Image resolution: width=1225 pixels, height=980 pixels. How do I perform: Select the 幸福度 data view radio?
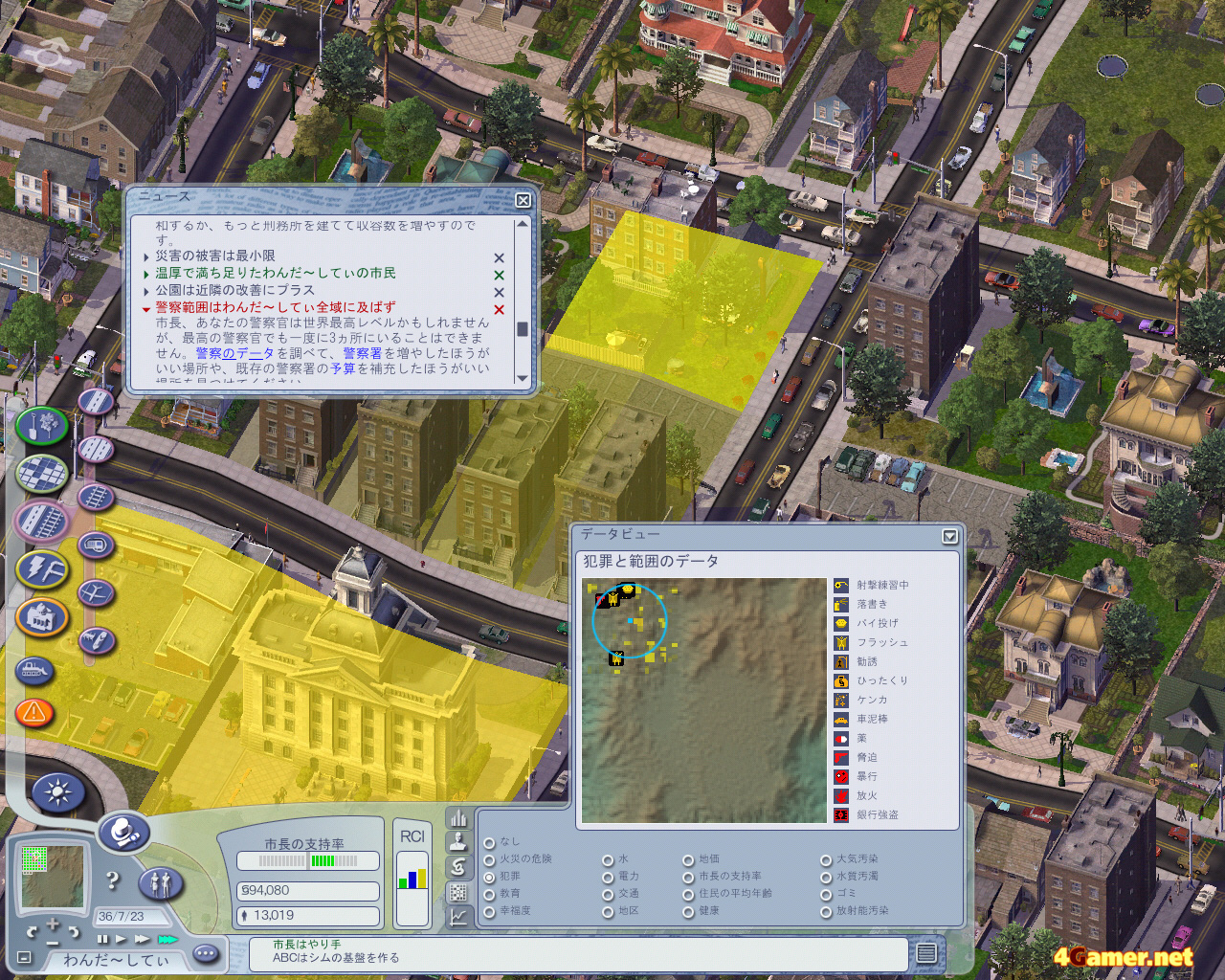tap(490, 911)
